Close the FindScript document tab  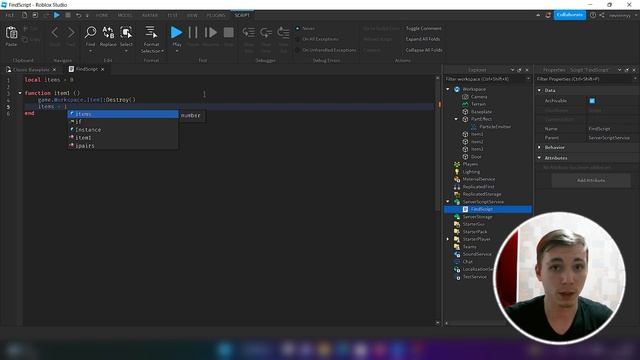click(102, 69)
